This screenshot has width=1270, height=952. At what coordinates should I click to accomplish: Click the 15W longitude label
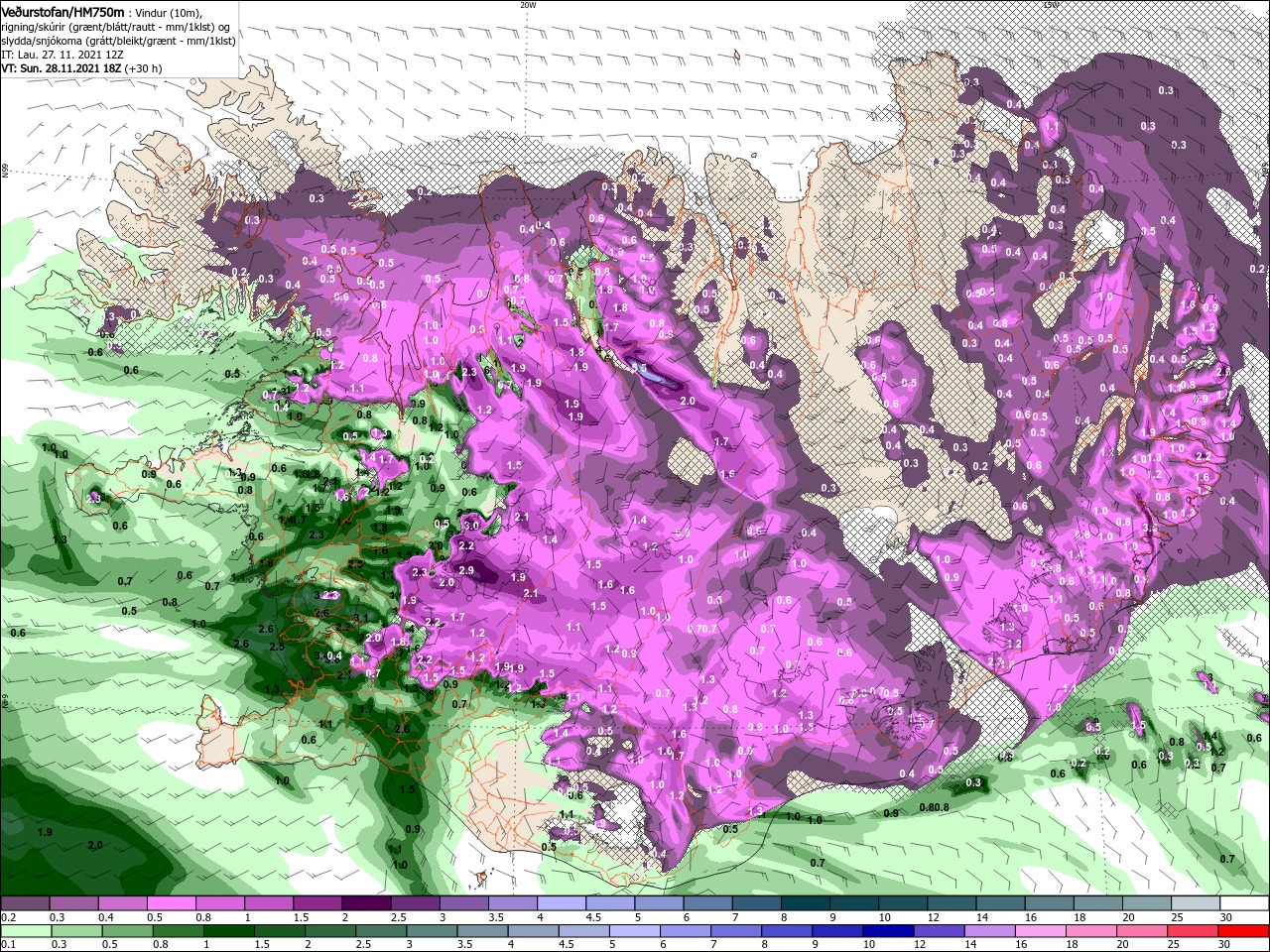(1051, 5)
